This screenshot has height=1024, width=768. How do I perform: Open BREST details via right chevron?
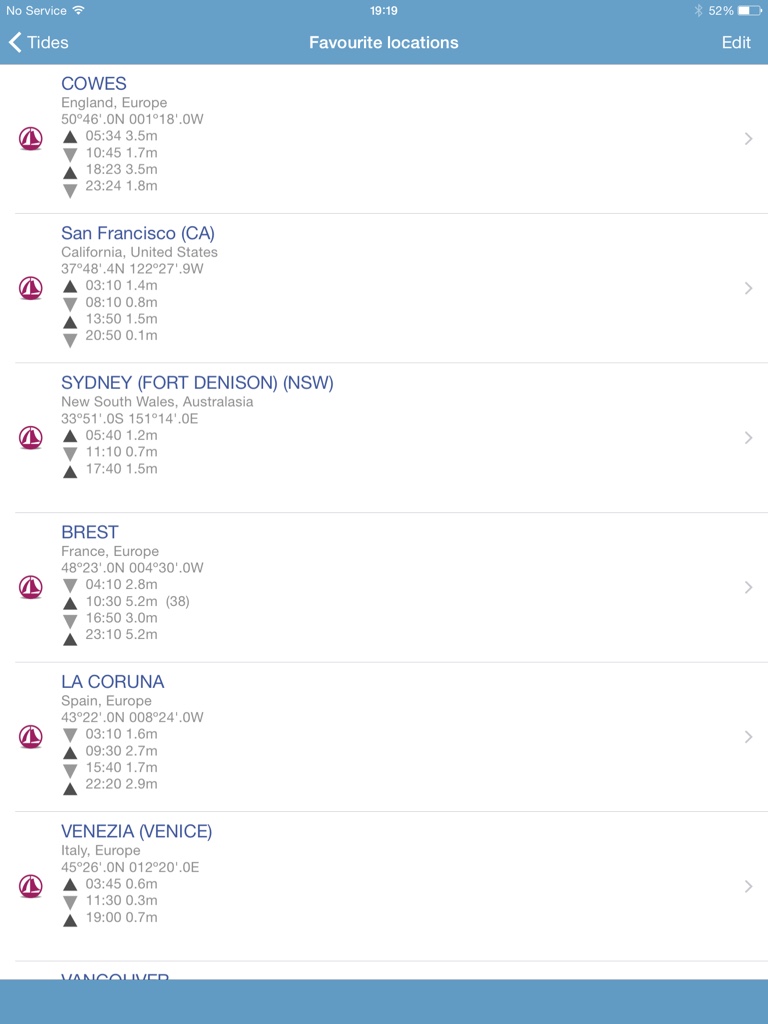pyautogui.click(x=748, y=587)
